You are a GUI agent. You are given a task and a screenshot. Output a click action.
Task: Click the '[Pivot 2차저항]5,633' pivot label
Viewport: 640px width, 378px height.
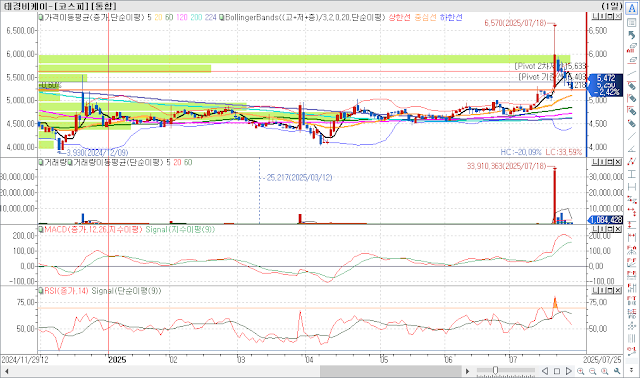point(550,66)
